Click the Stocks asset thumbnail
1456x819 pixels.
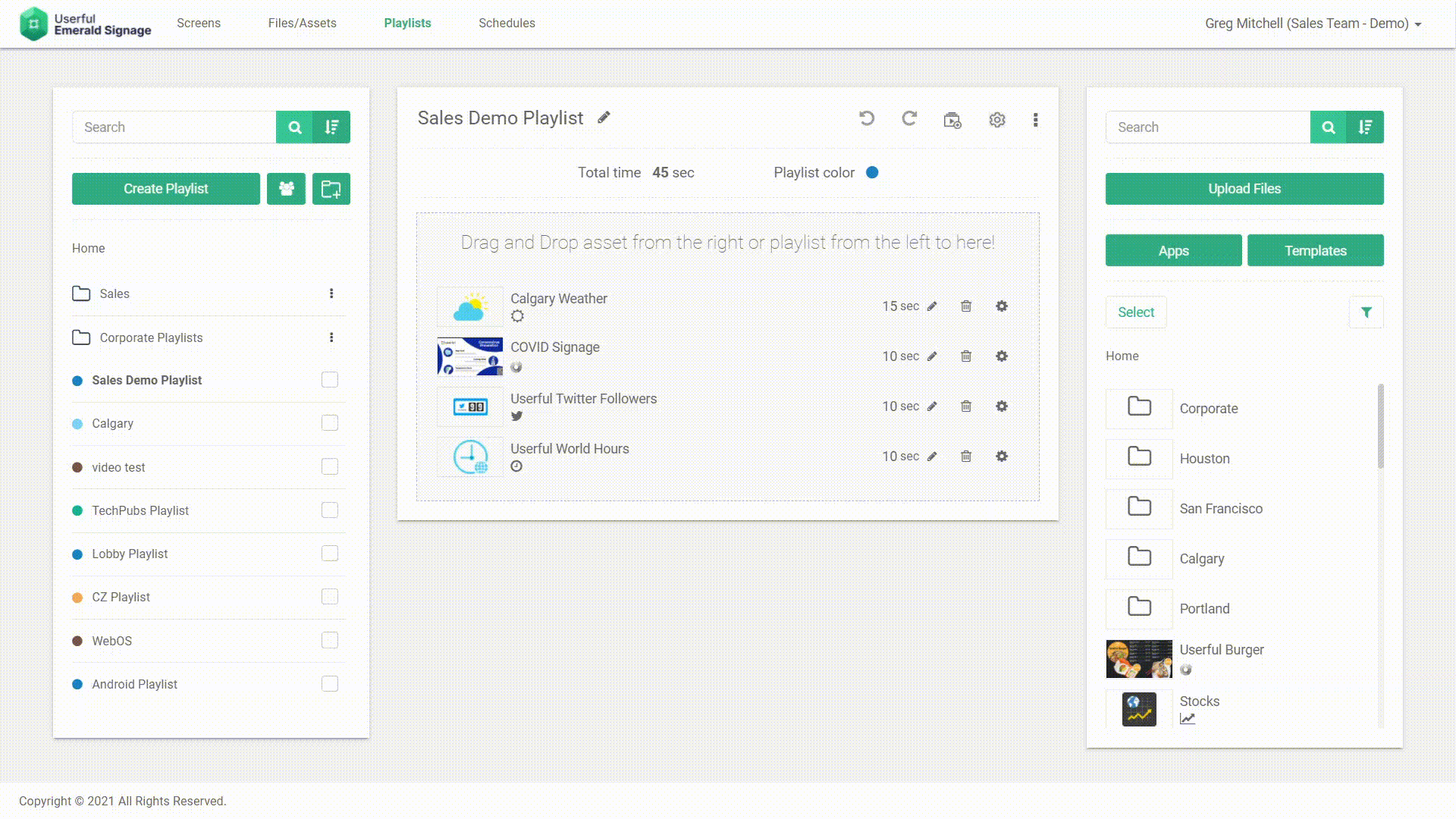pyautogui.click(x=1139, y=709)
